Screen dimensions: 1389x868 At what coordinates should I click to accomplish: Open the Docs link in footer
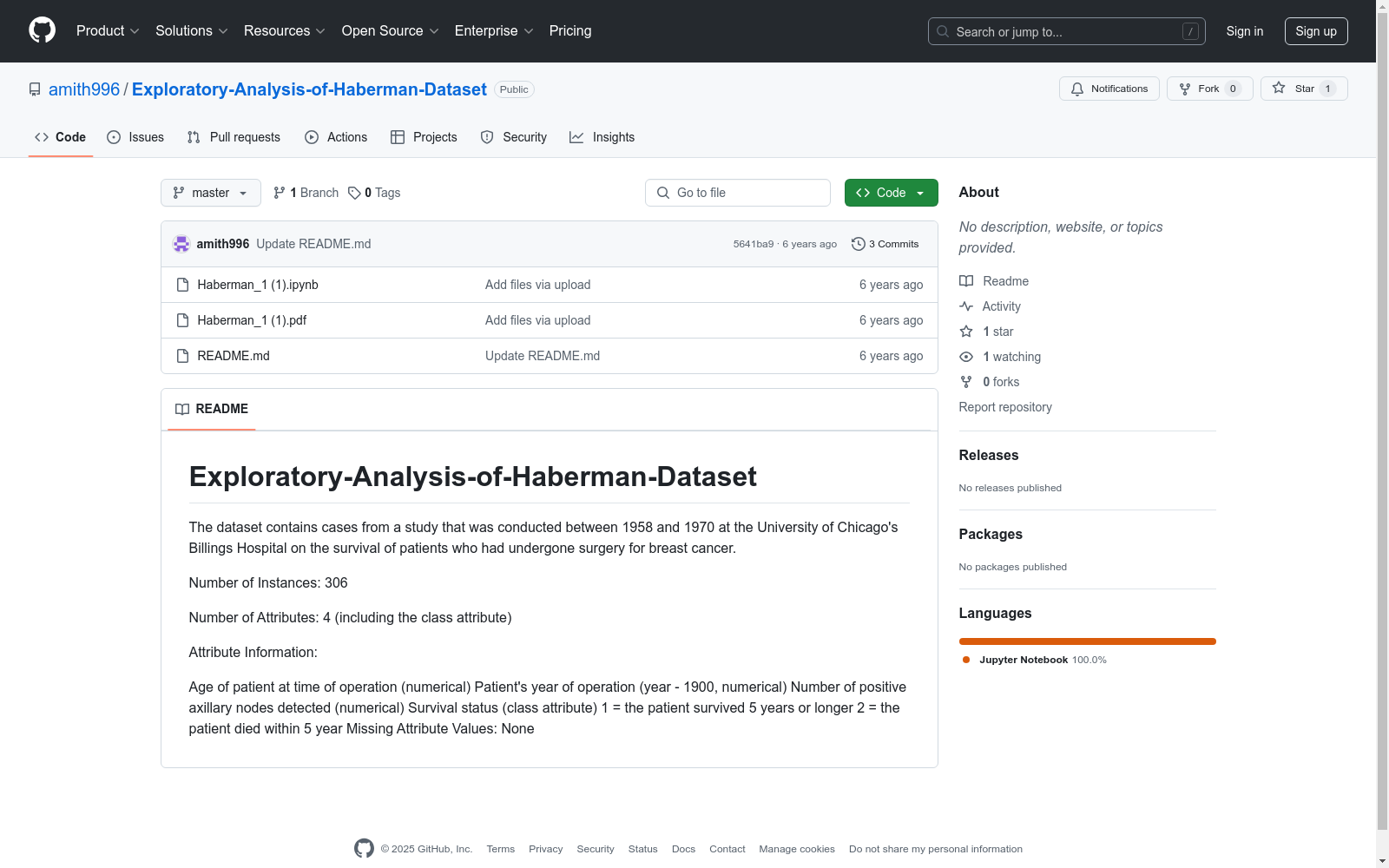coord(683,849)
